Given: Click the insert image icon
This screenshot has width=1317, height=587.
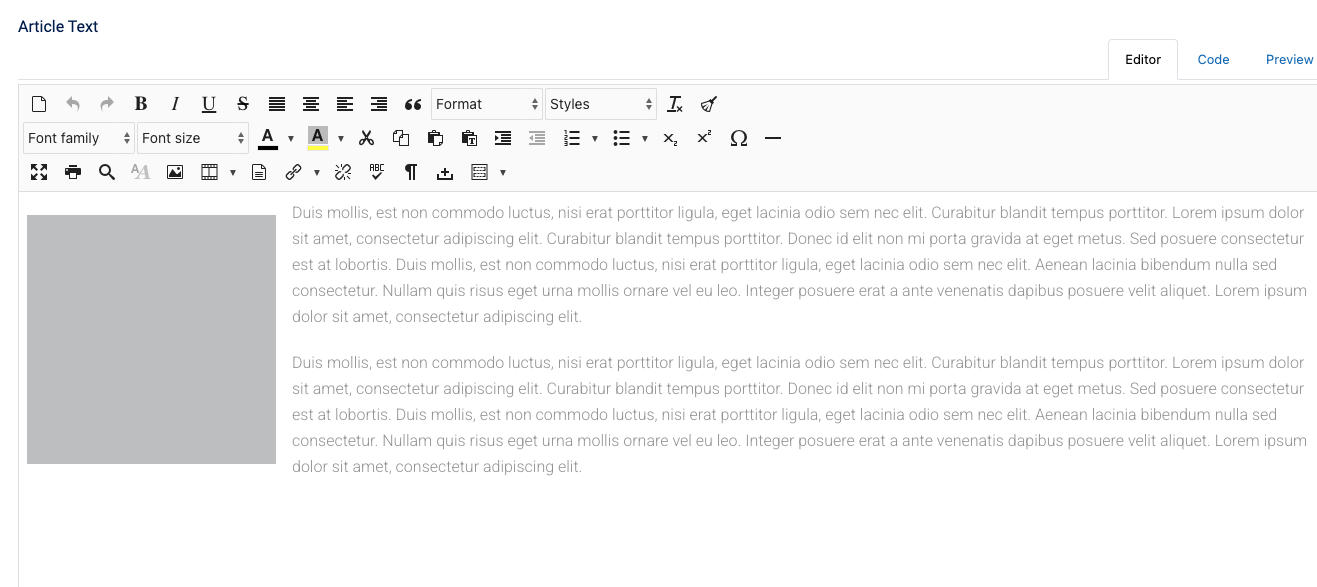Looking at the screenshot, I should pos(175,172).
